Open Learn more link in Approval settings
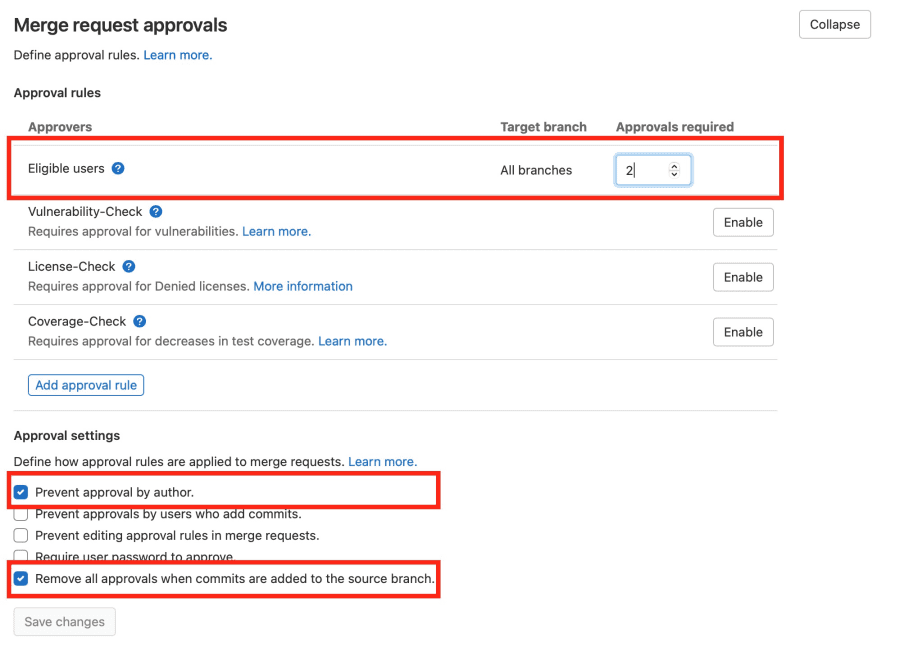The height and width of the screenshot is (646, 900). pyautogui.click(x=382, y=462)
